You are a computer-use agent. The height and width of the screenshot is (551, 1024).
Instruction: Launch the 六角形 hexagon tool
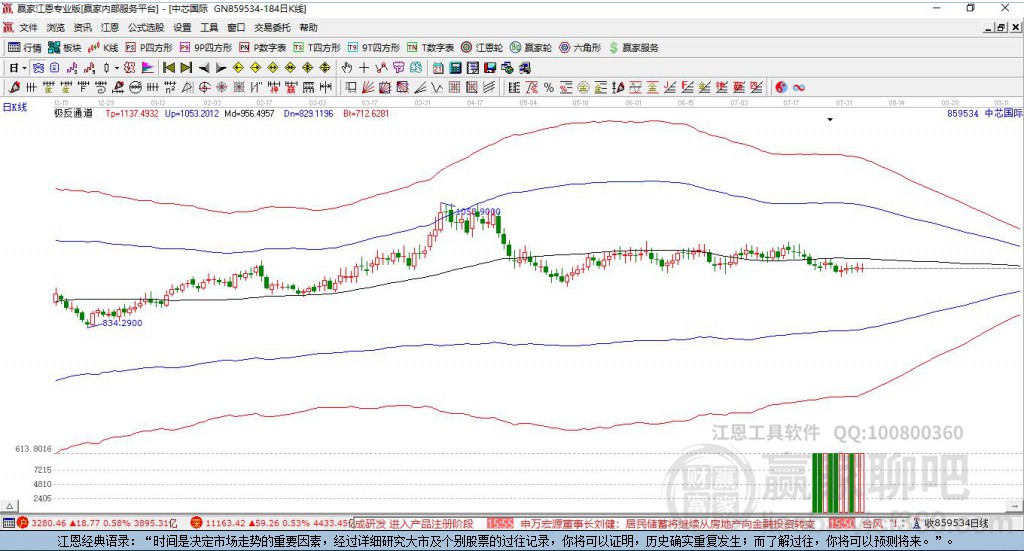coord(585,47)
